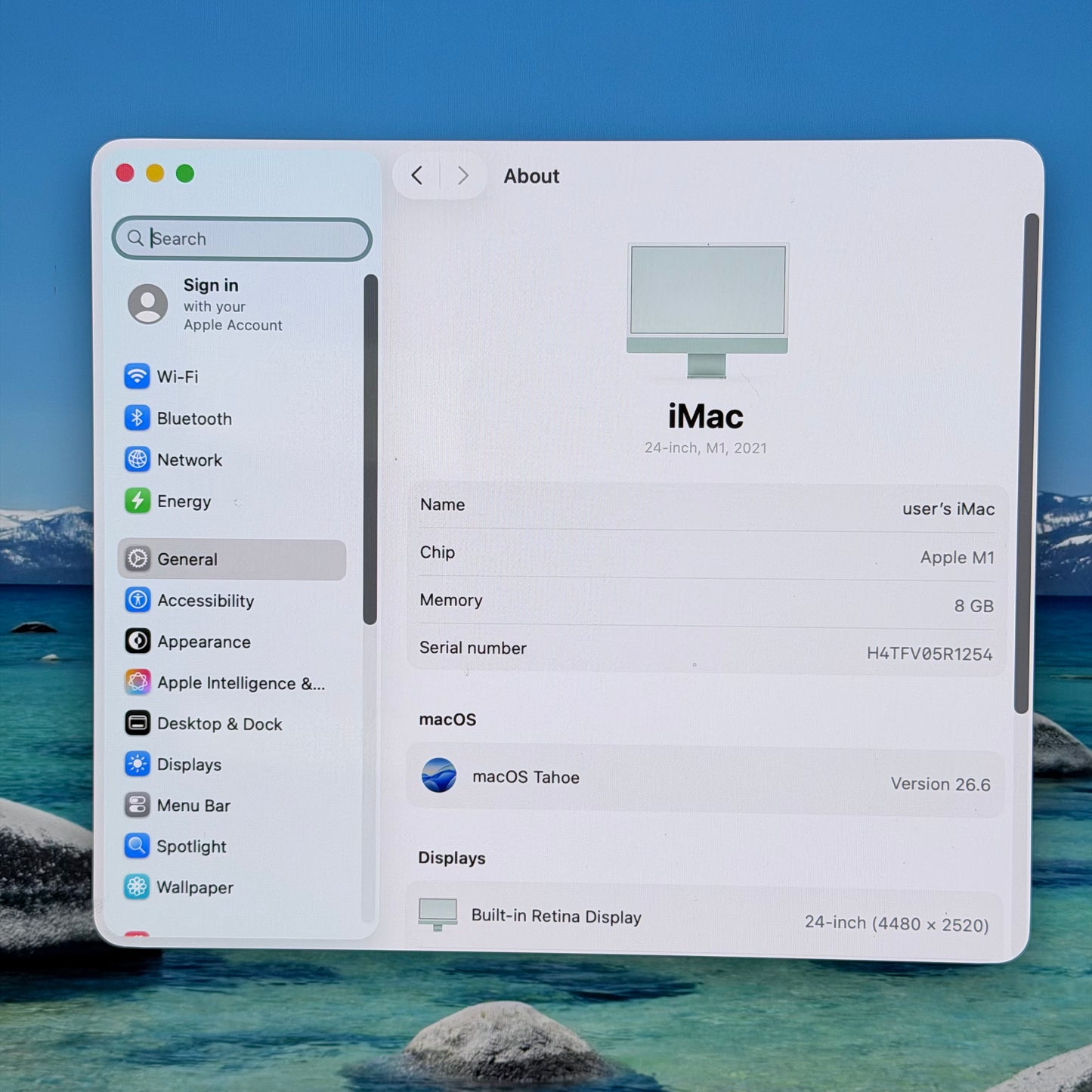Select the Appearance label in sidebar
The width and height of the screenshot is (1092, 1092).
(x=204, y=642)
